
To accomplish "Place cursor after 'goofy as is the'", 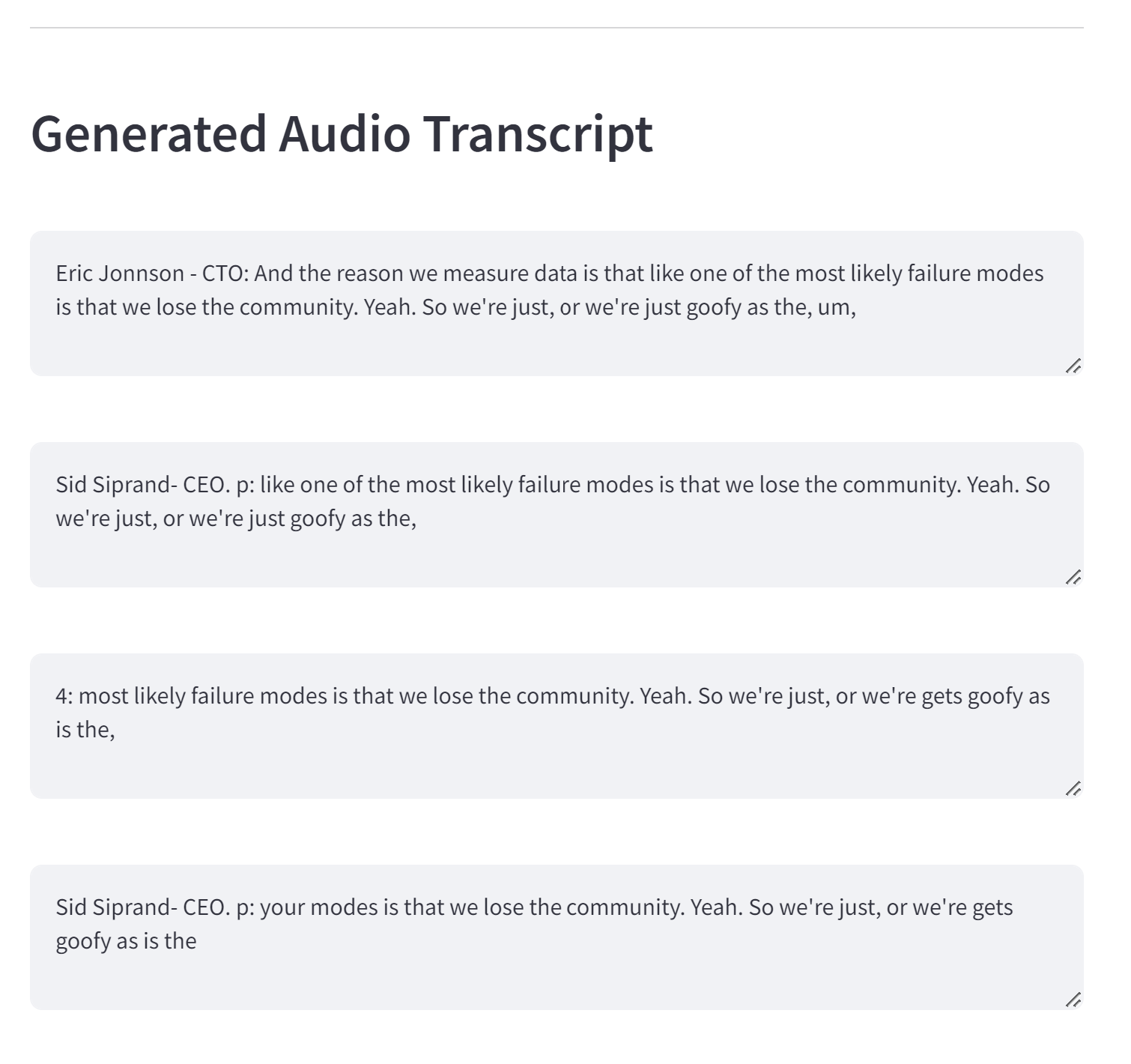I will (198, 941).
